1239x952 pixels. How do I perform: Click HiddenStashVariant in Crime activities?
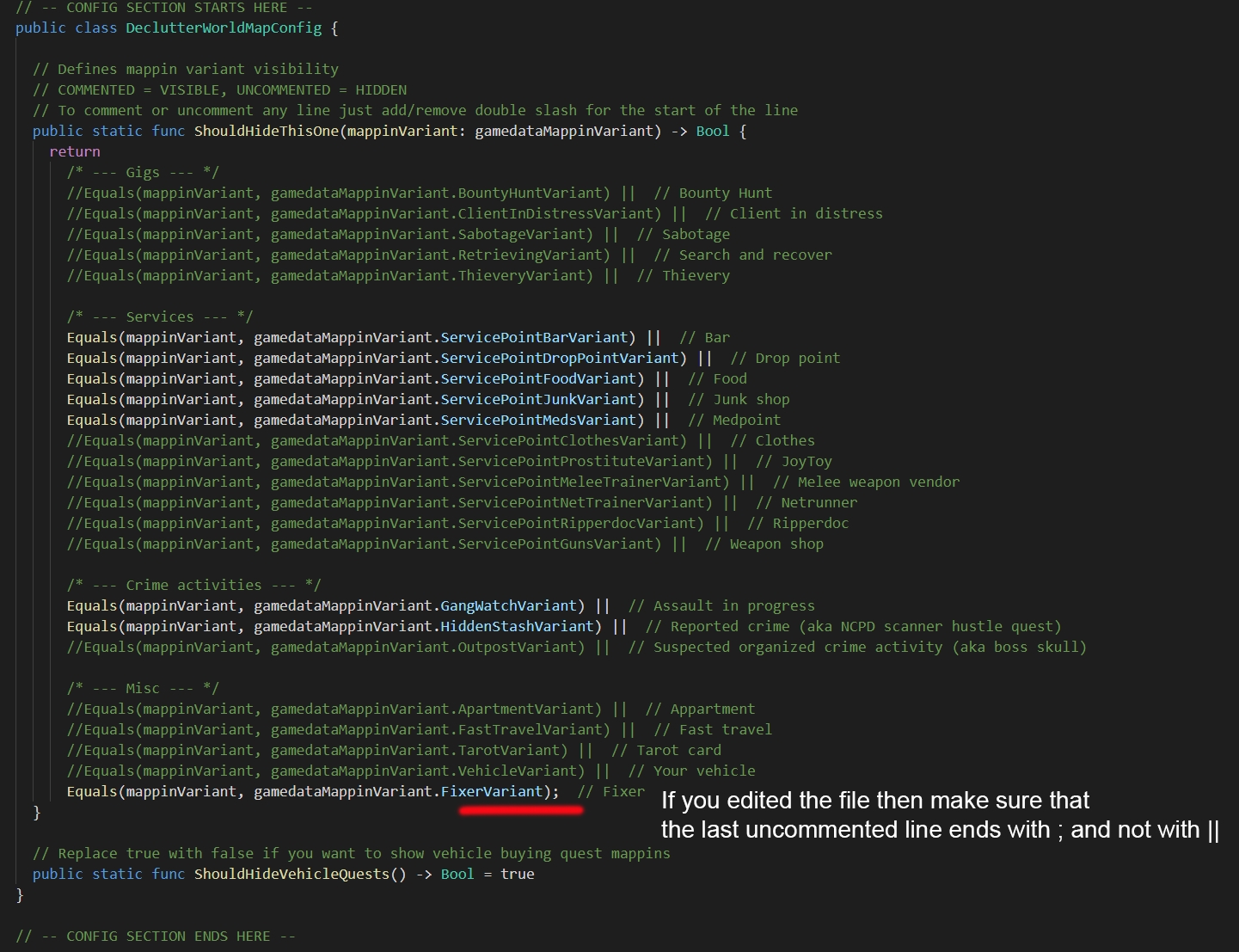point(517,626)
